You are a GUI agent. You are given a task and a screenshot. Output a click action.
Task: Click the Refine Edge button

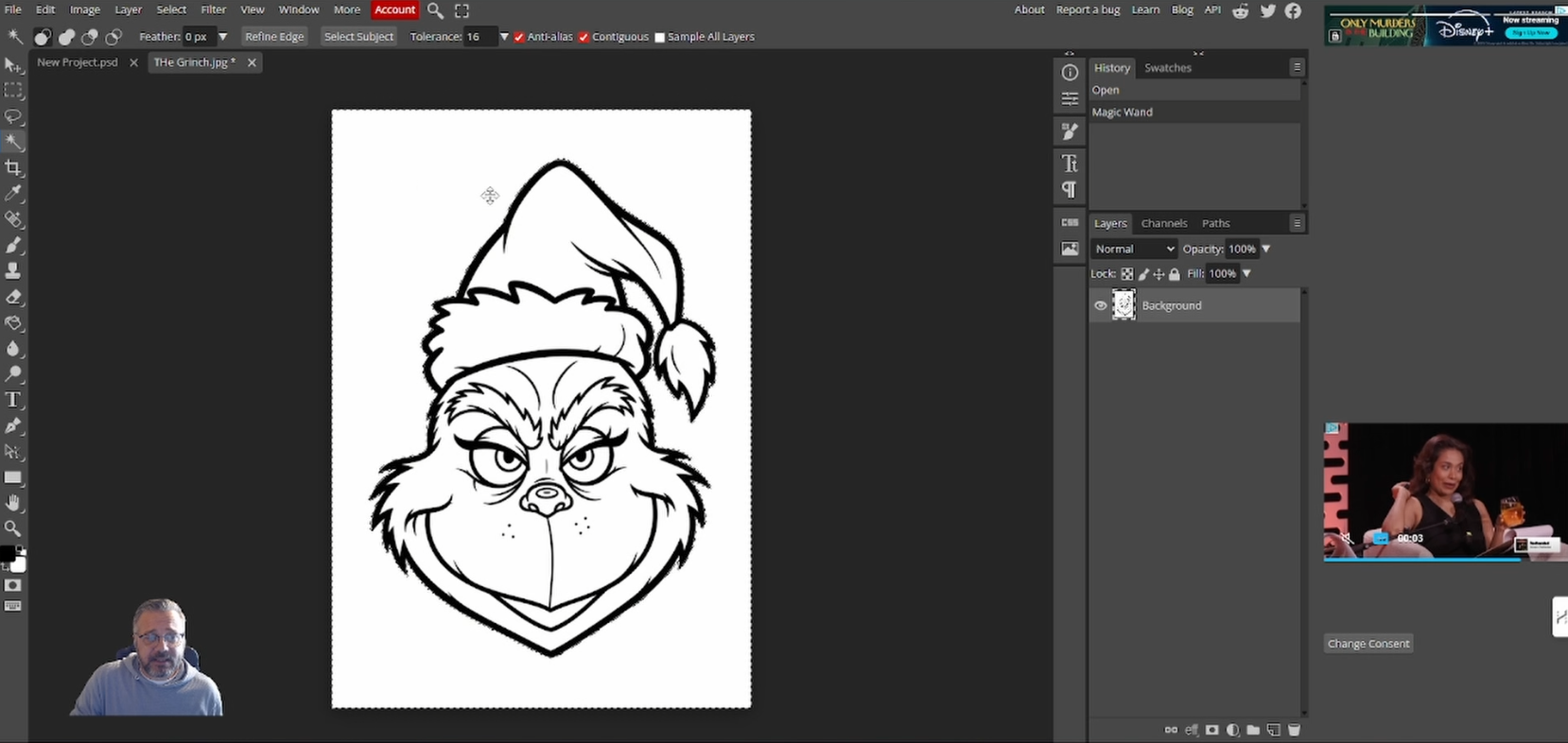pos(274,37)
